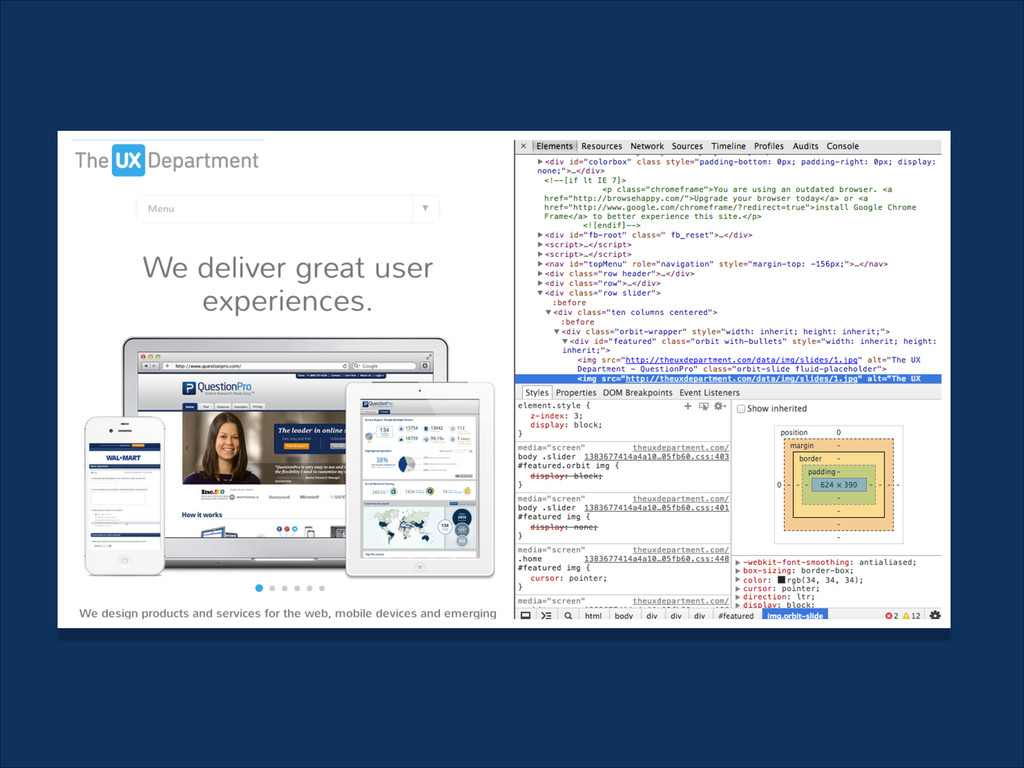Image resolution: width=1024 pixels, height=768 pixels.
Task: Click the magnifier select-element icon
Action: (x=568, y=616)
